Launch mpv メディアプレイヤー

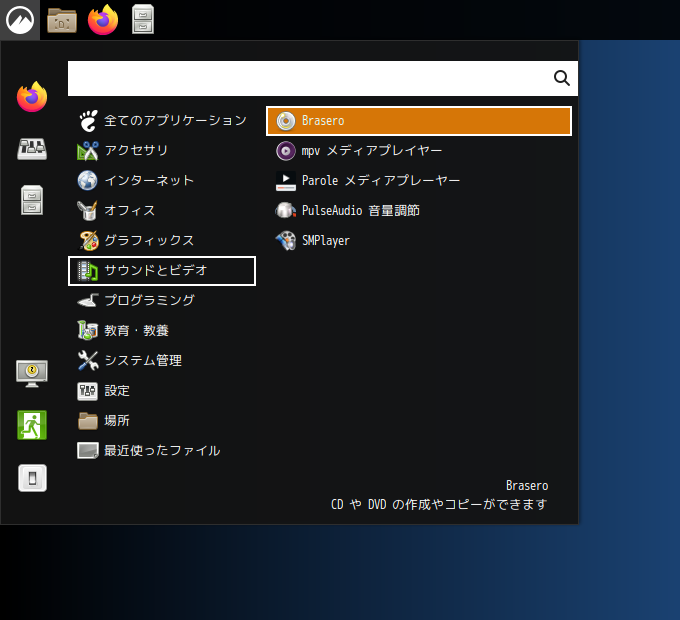(419, 151)
